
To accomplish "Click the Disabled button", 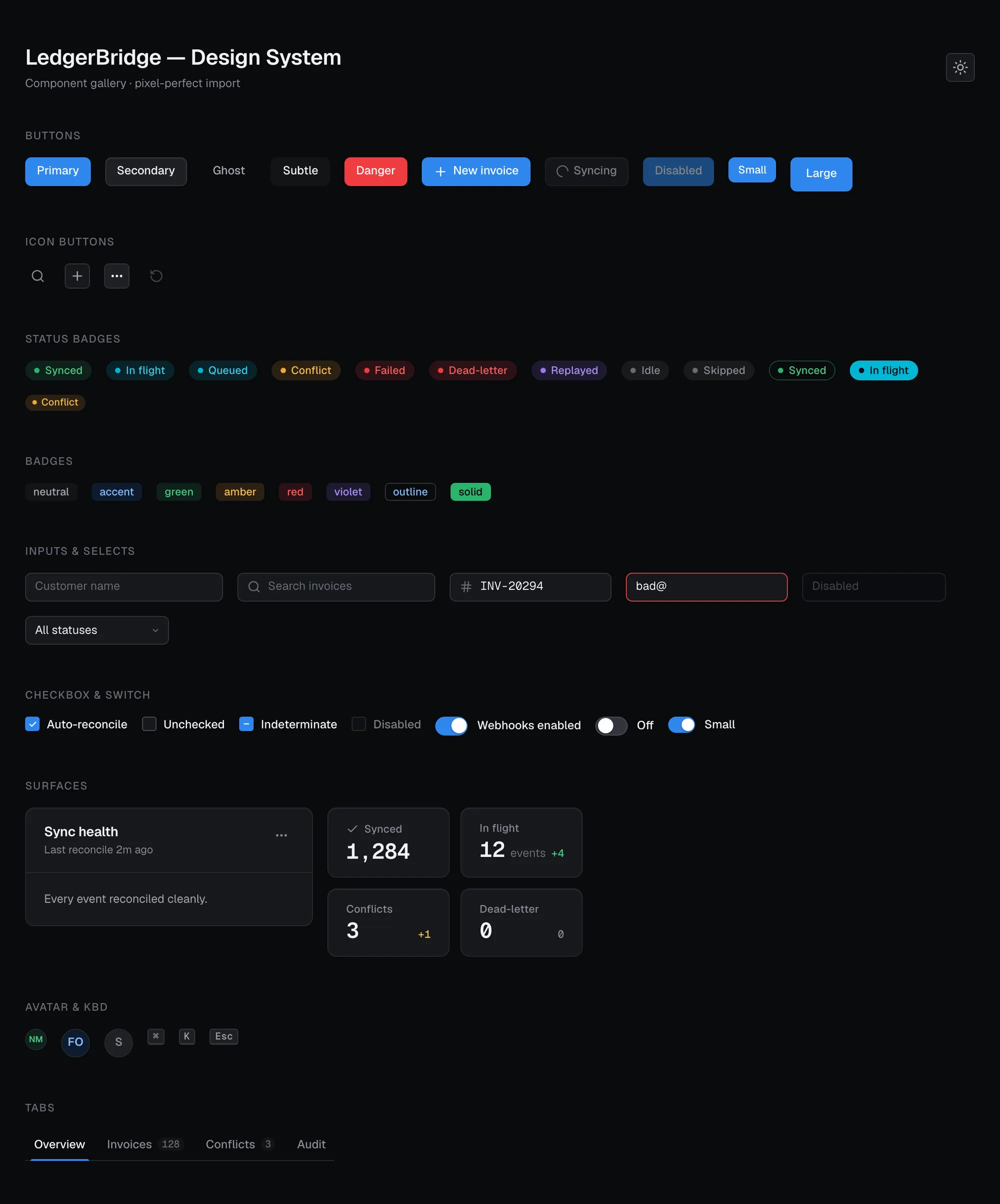I will [678, 171].
